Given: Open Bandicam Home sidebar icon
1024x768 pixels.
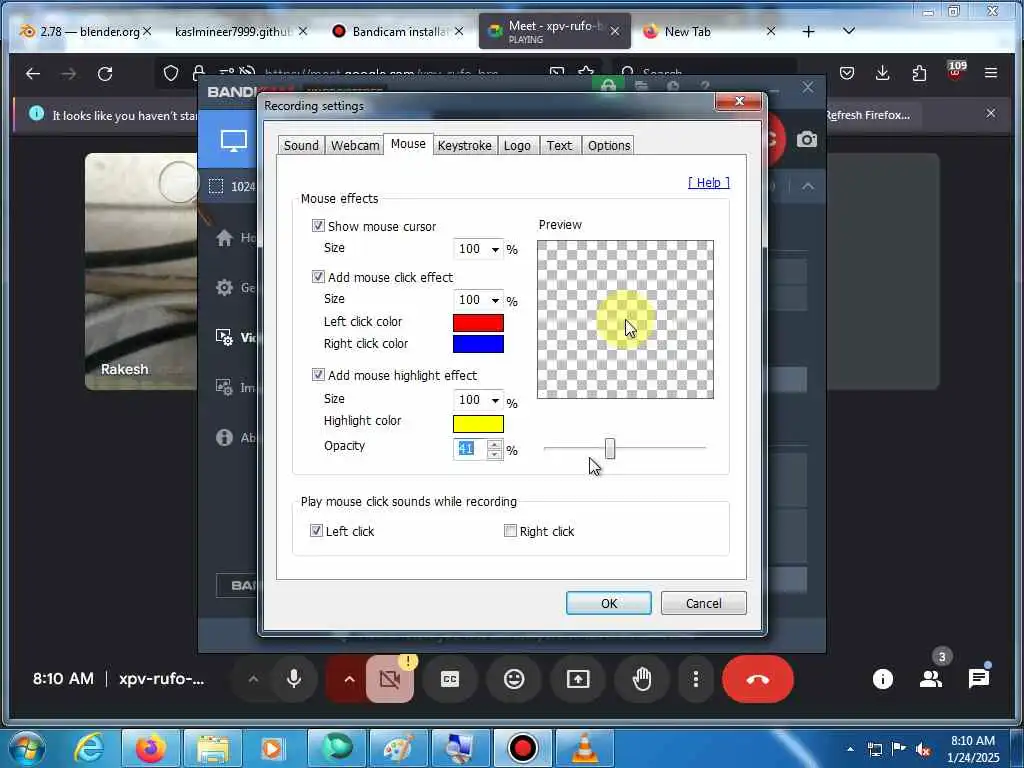Looking at the screenshot, I should point(224,238).
